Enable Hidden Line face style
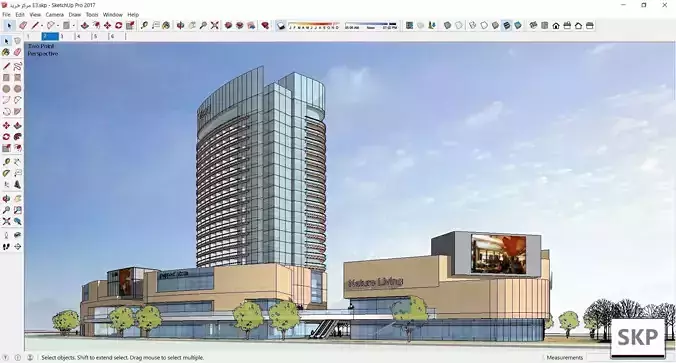676x363 pixels. point(484,26)
